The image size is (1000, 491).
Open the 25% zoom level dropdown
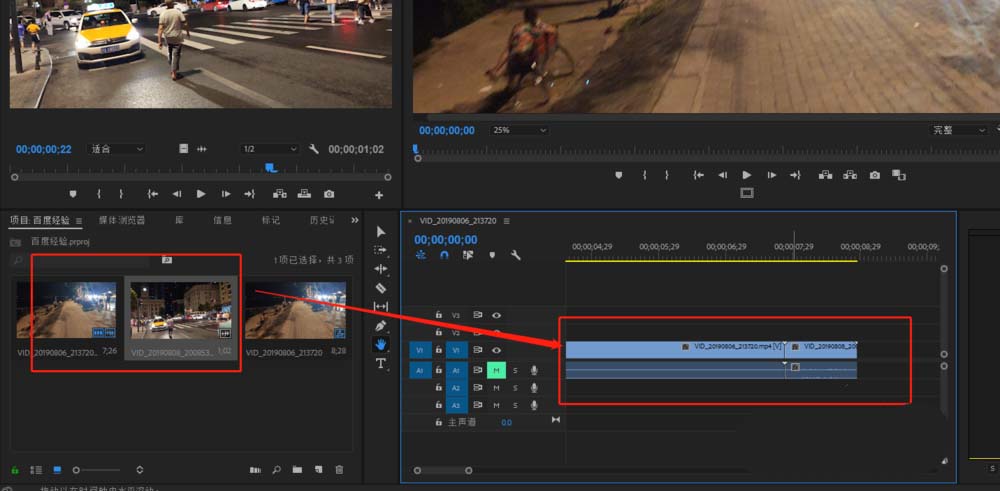pos(520,130)
